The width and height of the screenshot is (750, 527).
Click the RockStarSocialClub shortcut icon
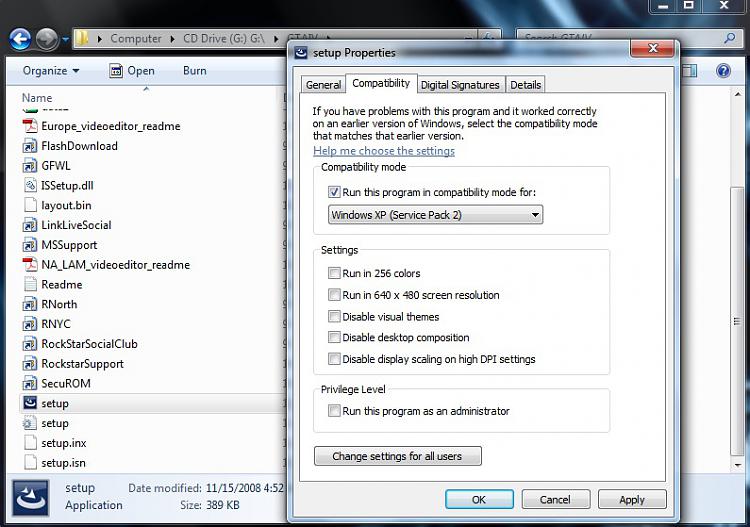(x=30, y=344)
